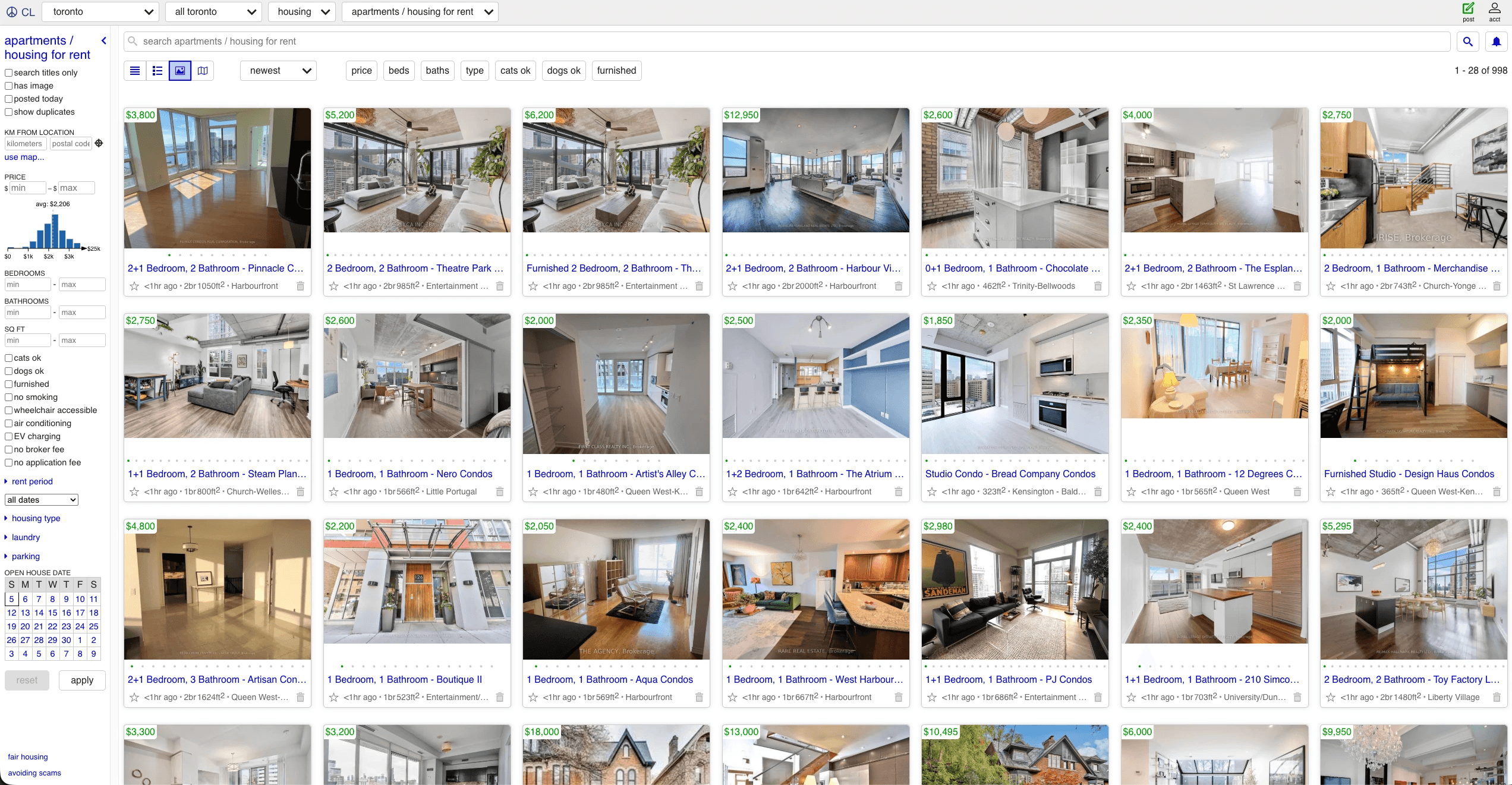
Task: Open the 'newest' sort dropdown
Action: 279,71
